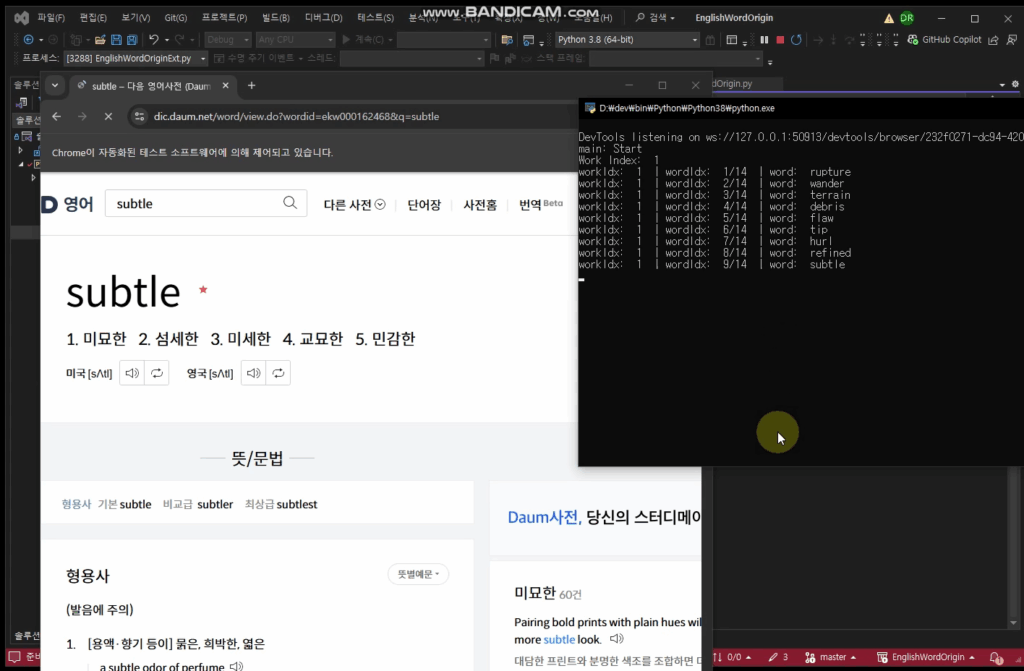Click Chrome tab search chevron button
This screenshot has width=1024, height=671.
click(x=55, y=86)
